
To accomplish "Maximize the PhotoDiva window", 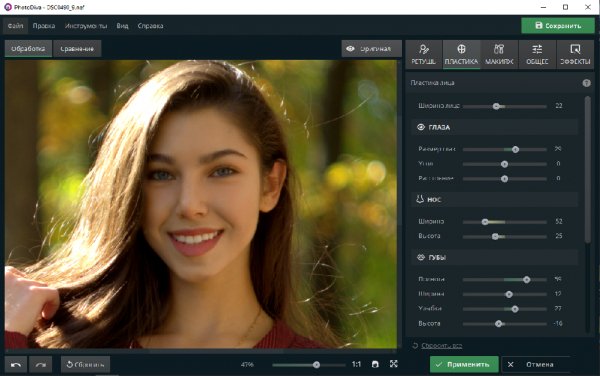I will (566, 7).
